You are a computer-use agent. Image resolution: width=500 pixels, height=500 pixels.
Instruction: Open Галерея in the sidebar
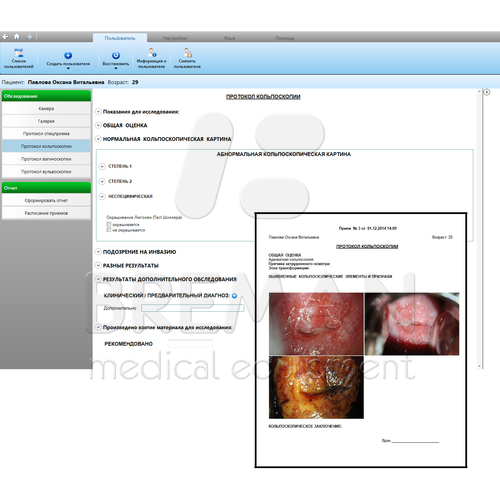(x=46, y=121)
